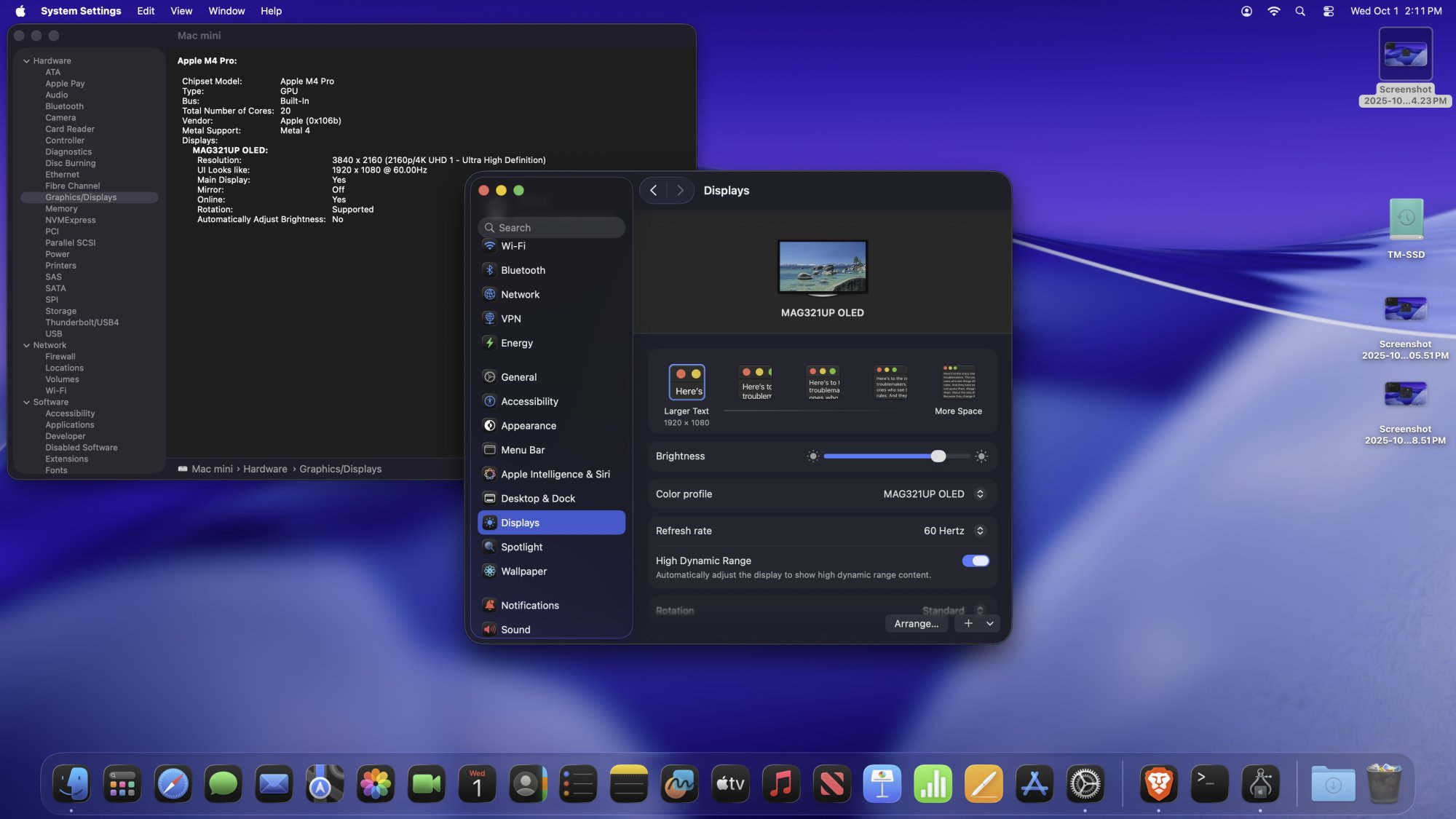Disable the High Dynamic Range toggle
Viewport: 1456px width, 819px height.
(x=976, y=561)
